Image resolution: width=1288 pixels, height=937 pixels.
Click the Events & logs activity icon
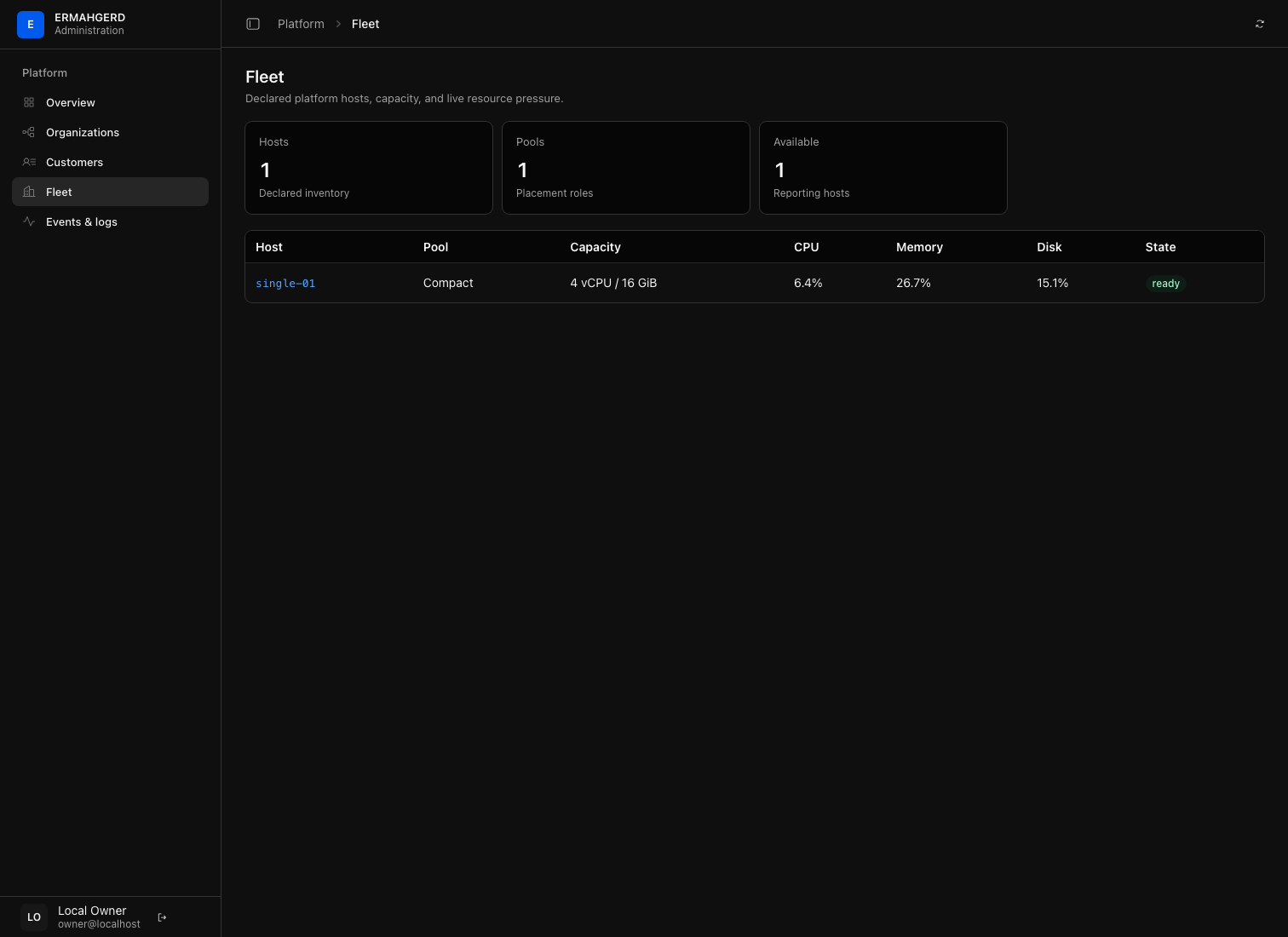click(x=29, y=221)
